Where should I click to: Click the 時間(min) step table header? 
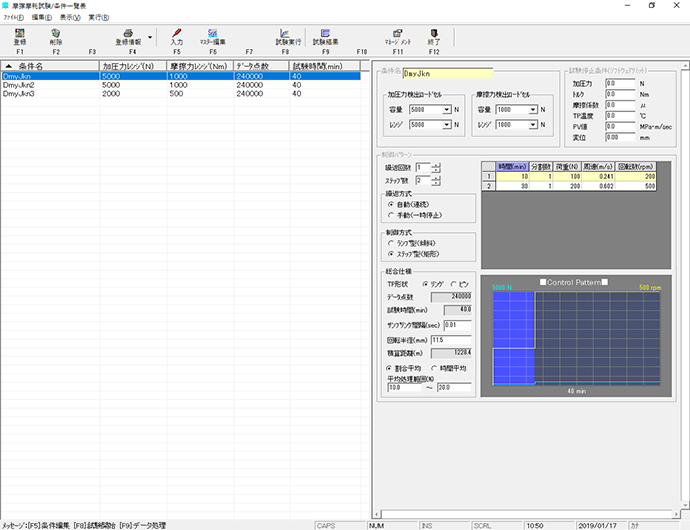512,167
